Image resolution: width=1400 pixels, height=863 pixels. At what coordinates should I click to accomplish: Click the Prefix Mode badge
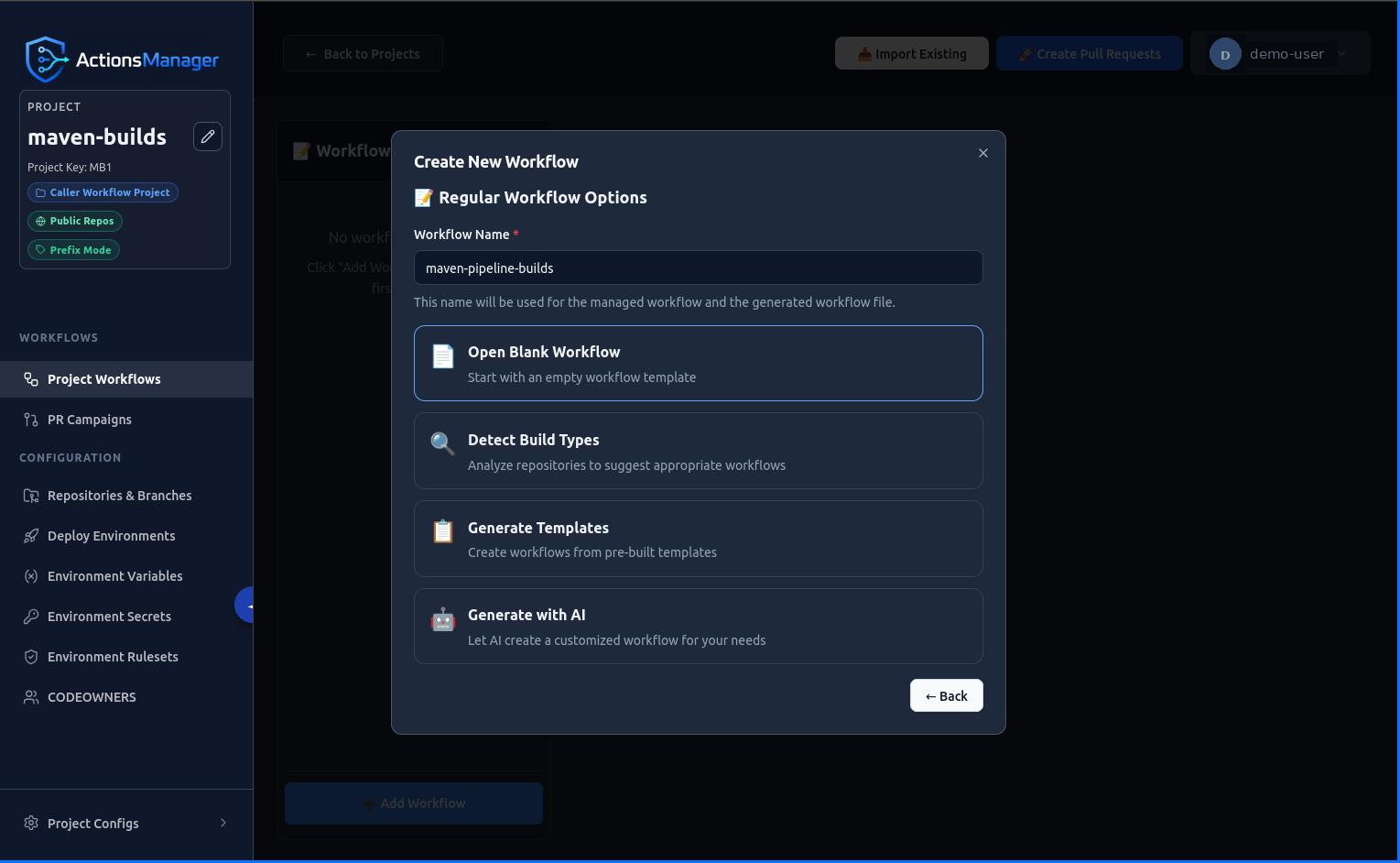tap(73, 250)
